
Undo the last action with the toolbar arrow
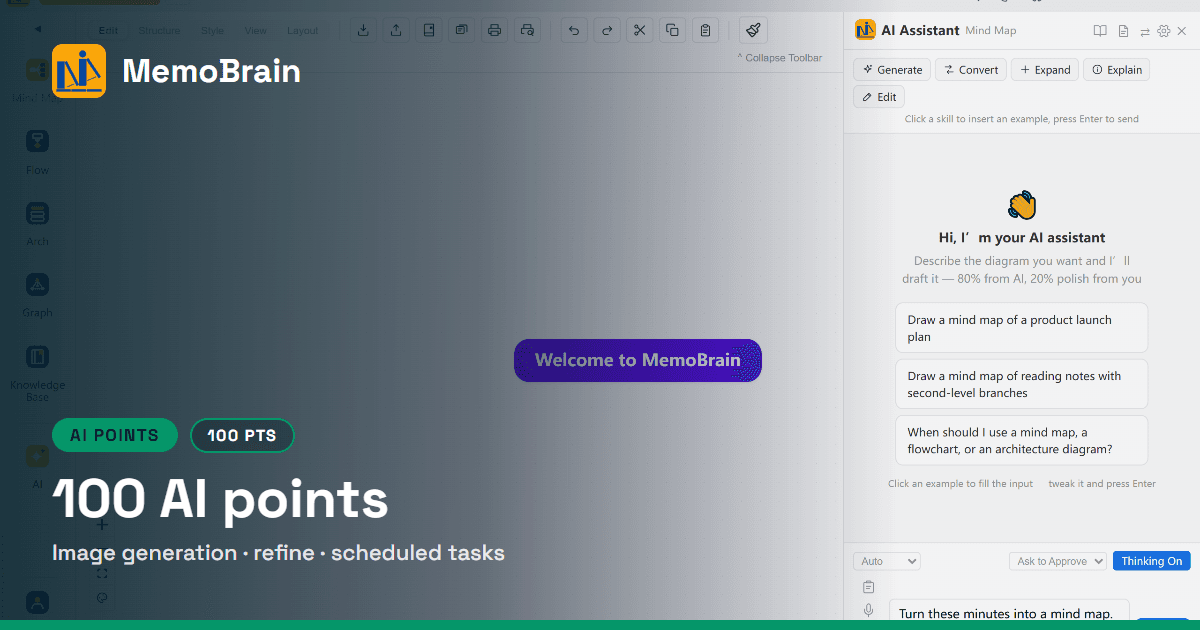click(573, 30)
